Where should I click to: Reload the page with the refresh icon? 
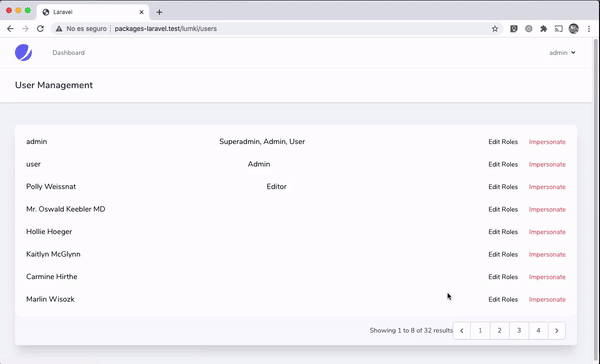(40, 29)
